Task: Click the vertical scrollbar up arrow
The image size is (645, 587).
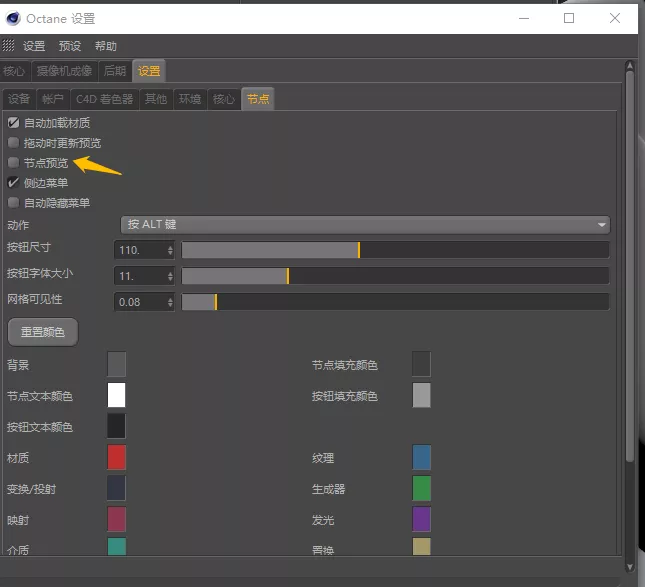Action: [630, 65]
